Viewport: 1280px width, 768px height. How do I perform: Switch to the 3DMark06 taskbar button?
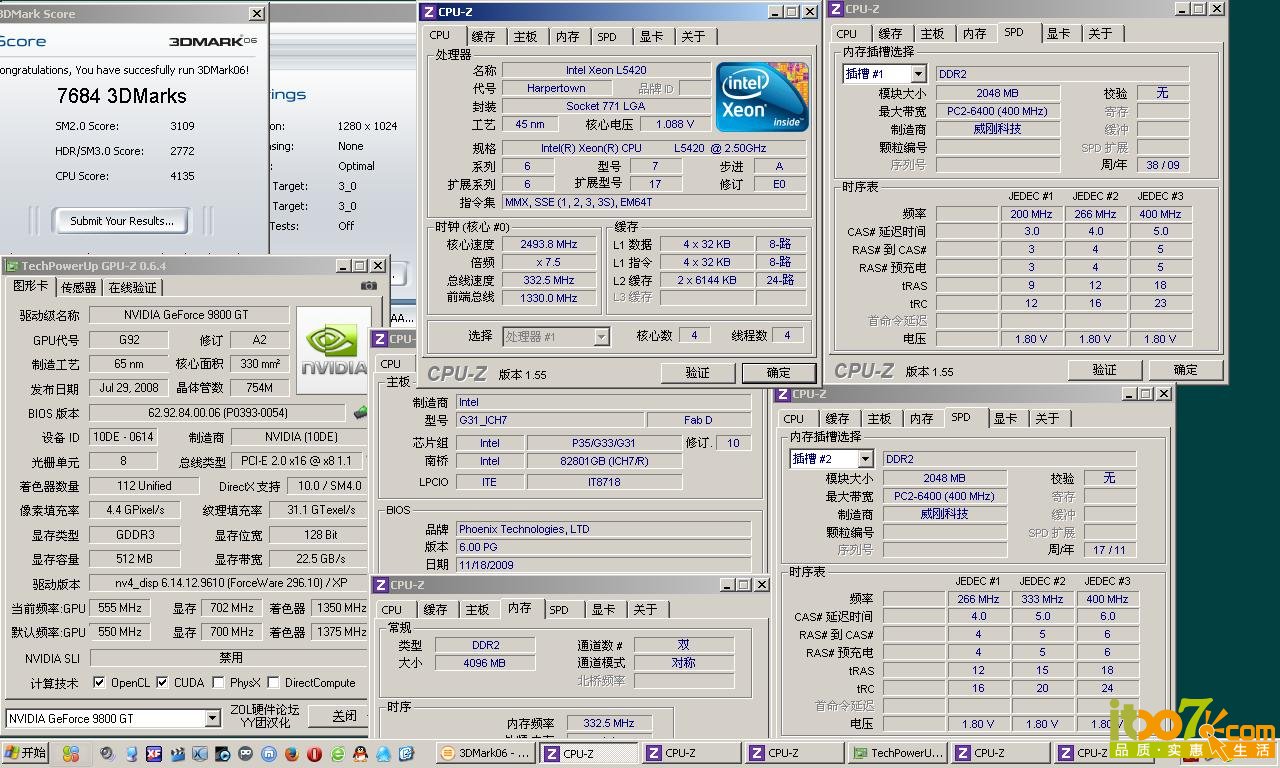point(485,753)
